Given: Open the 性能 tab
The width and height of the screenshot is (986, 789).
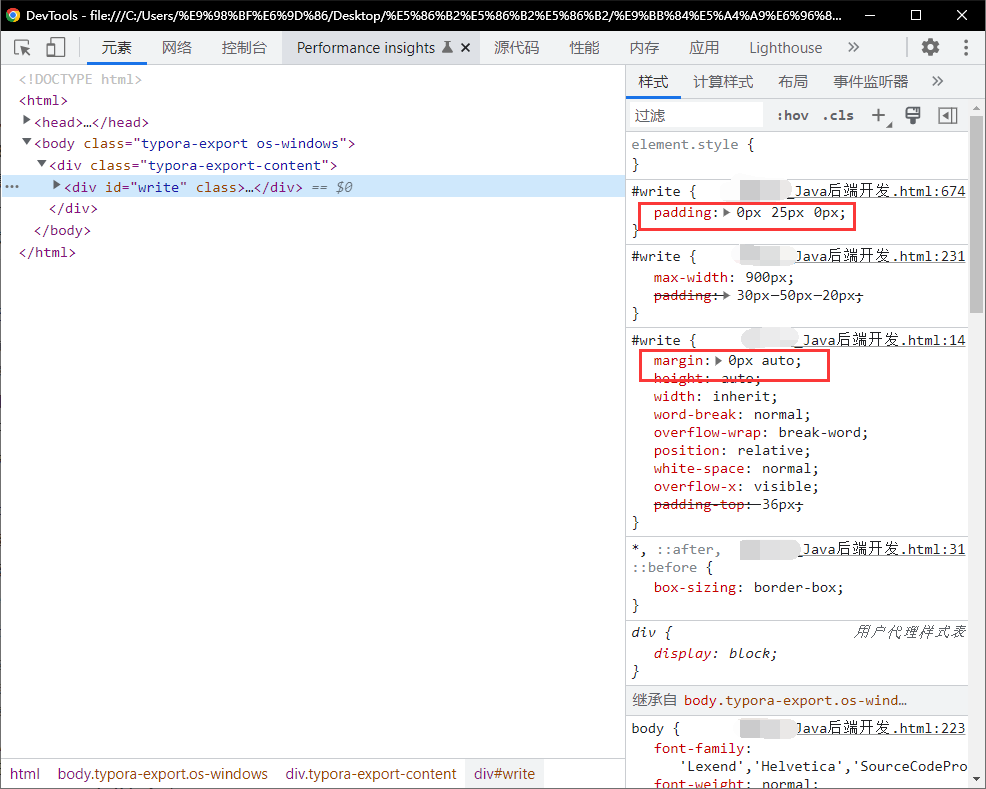Looking at the screenshot, I should pos(584,48).
